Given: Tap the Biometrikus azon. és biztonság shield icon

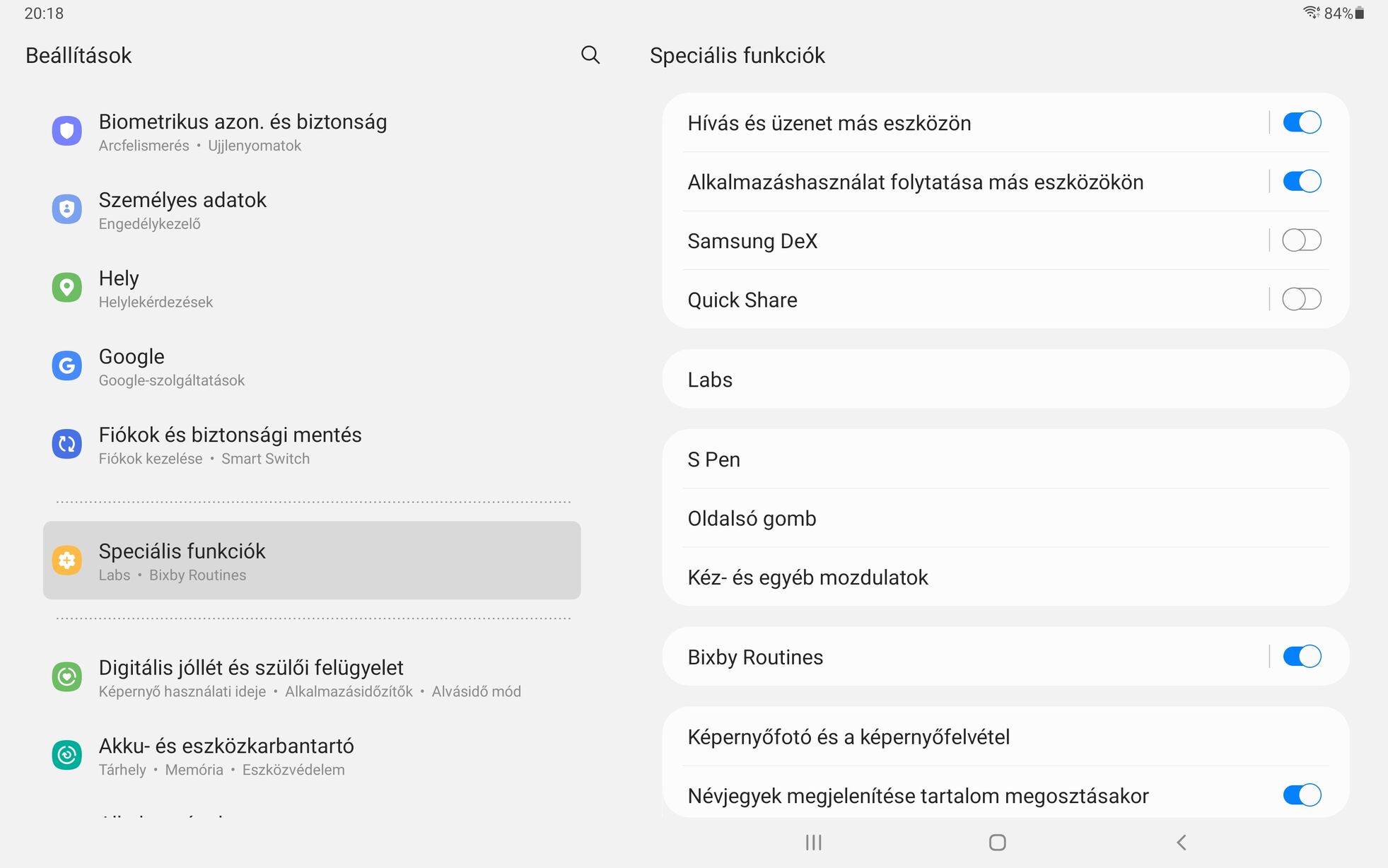Looking at the screenshot, I should 67,131.
